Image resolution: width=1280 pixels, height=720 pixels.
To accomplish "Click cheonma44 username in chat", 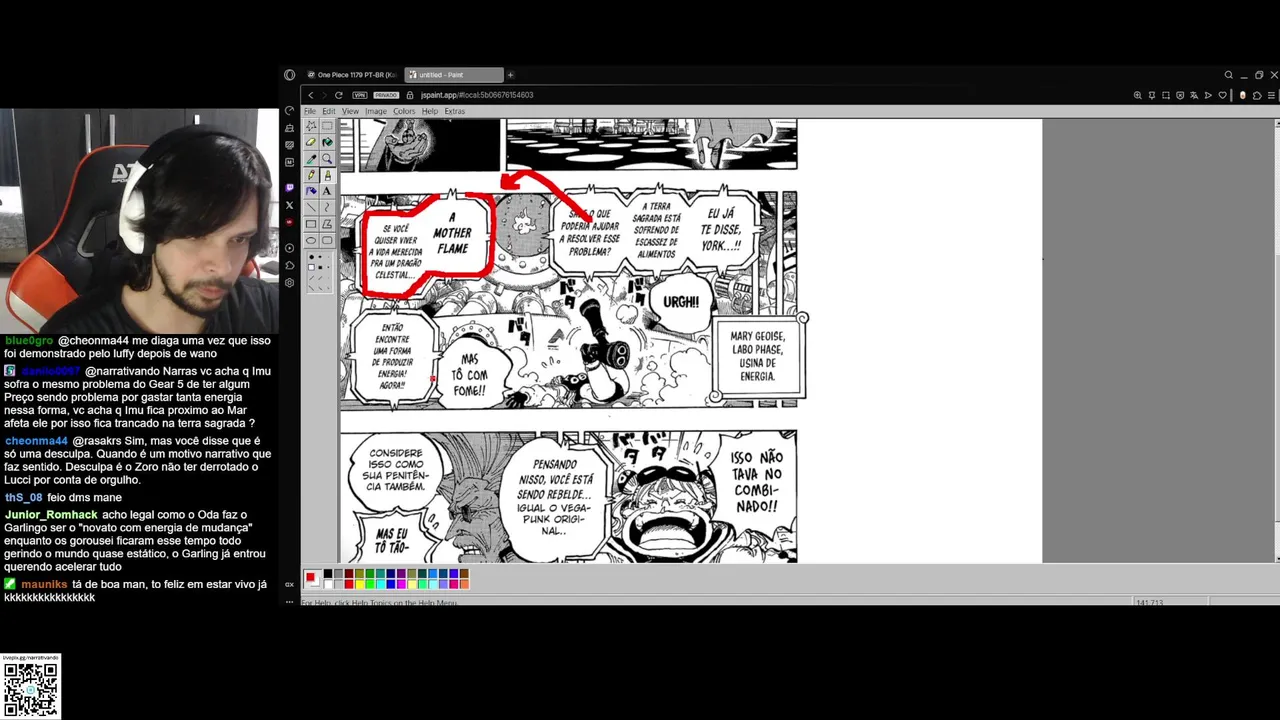I will point(36,441).
